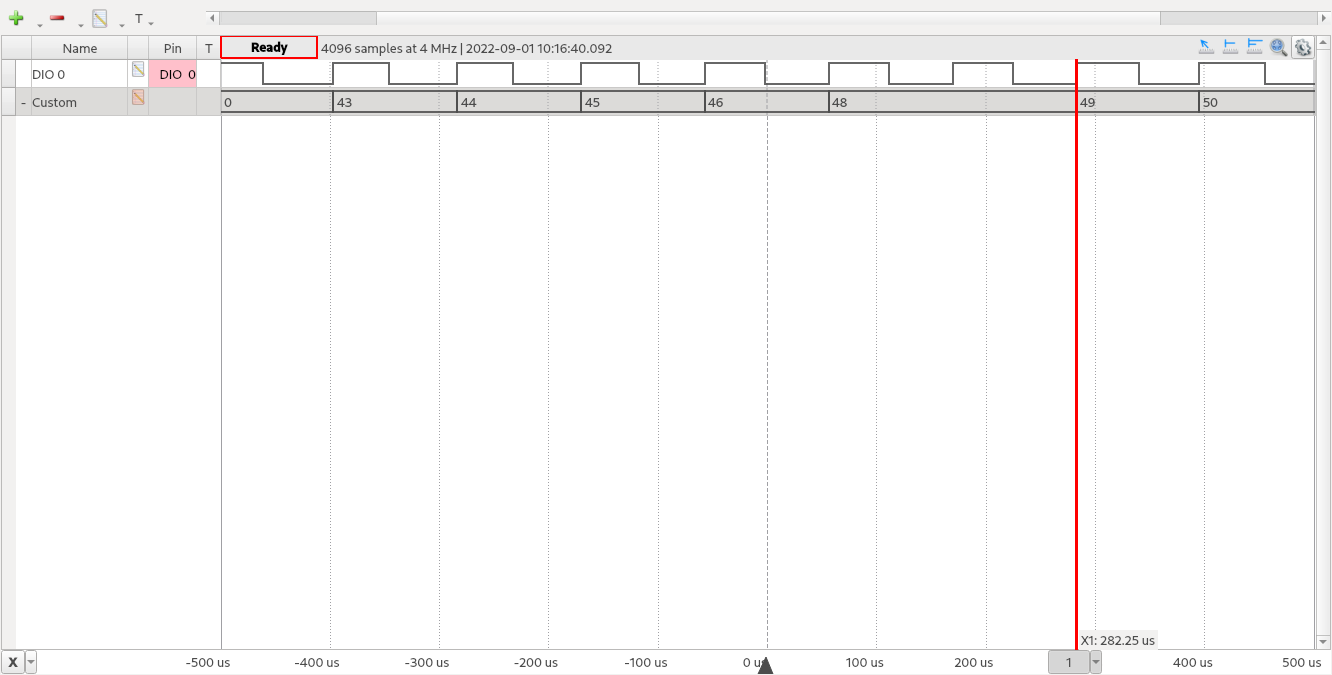
Task: Select the quick measure cursor arrow icon
Action: coord(1205,47)
